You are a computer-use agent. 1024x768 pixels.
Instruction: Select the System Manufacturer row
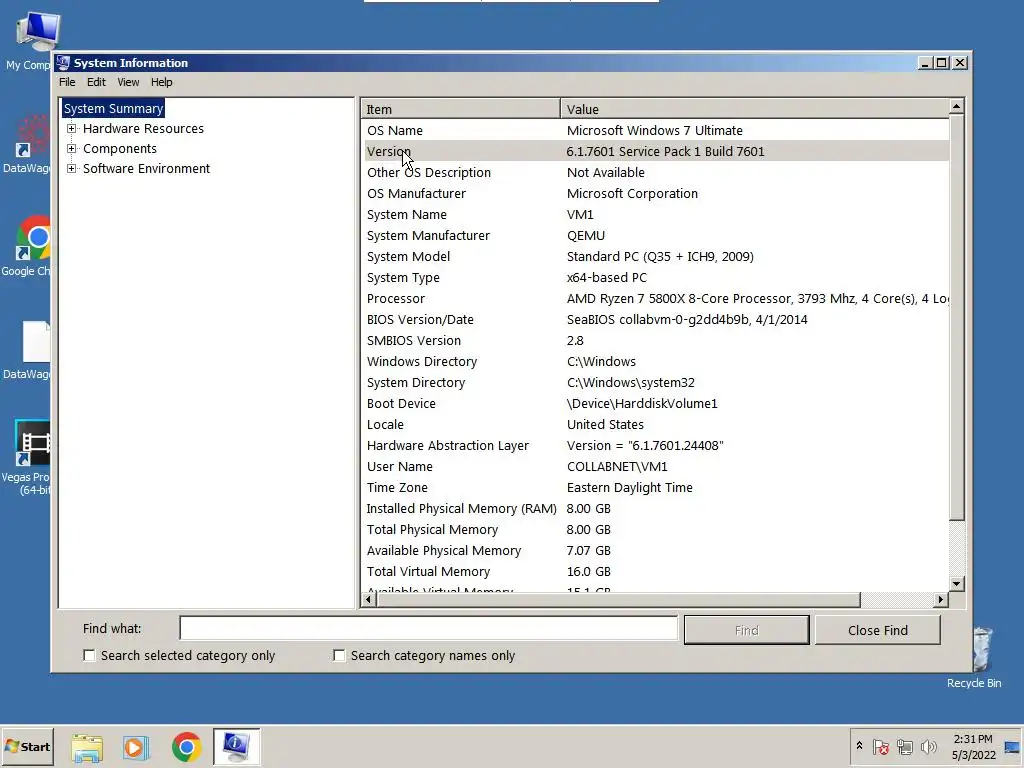point(655,236)
